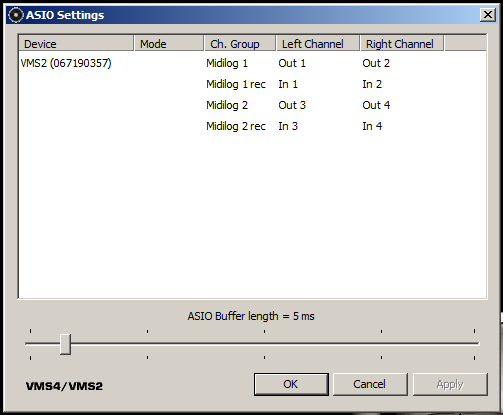This screenshot has width=503, height=415.
Task: Select the Midilog 2 rec entry
Action: tap(236, 126)
